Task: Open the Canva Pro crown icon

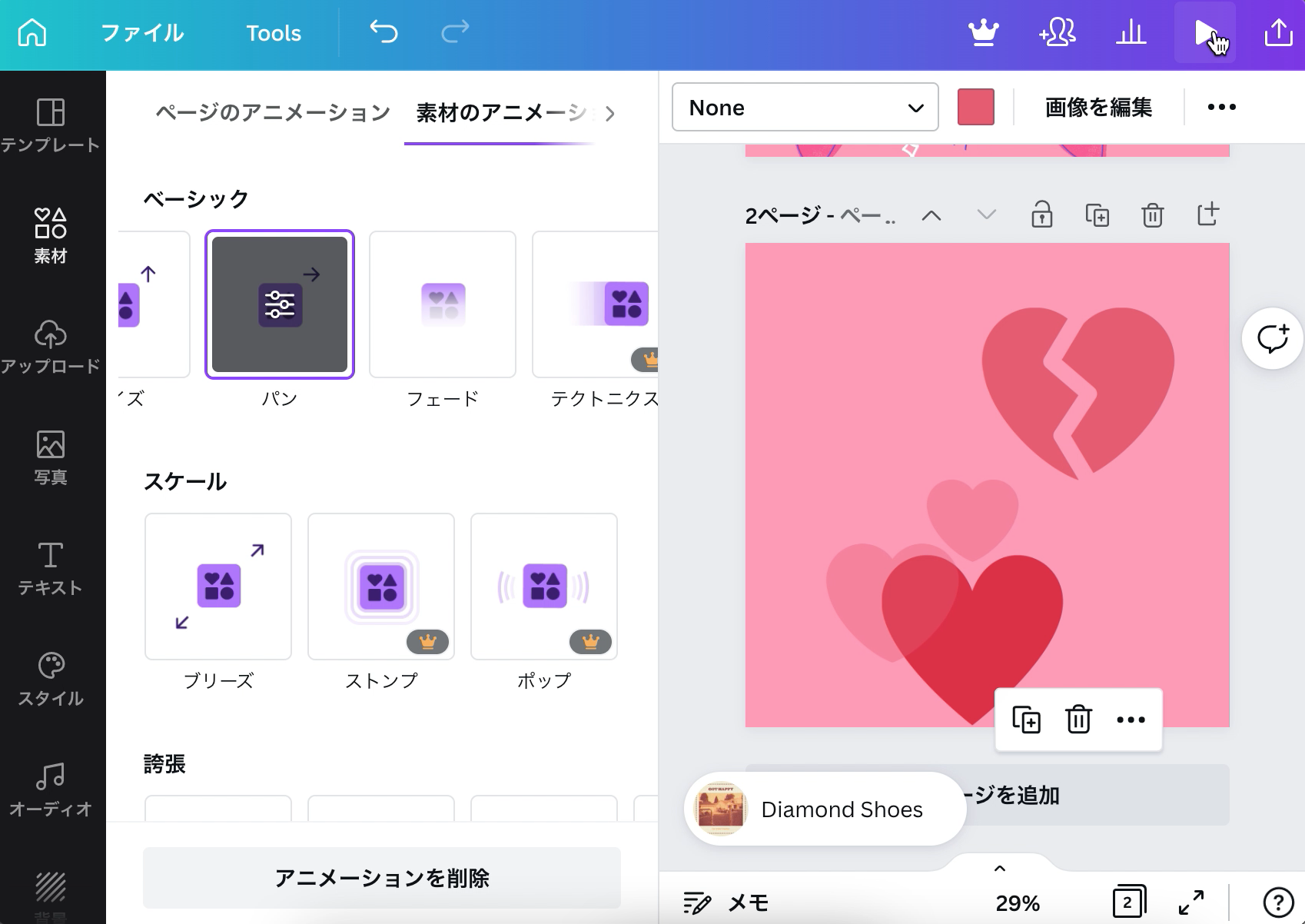Action: tap(983, 32)
